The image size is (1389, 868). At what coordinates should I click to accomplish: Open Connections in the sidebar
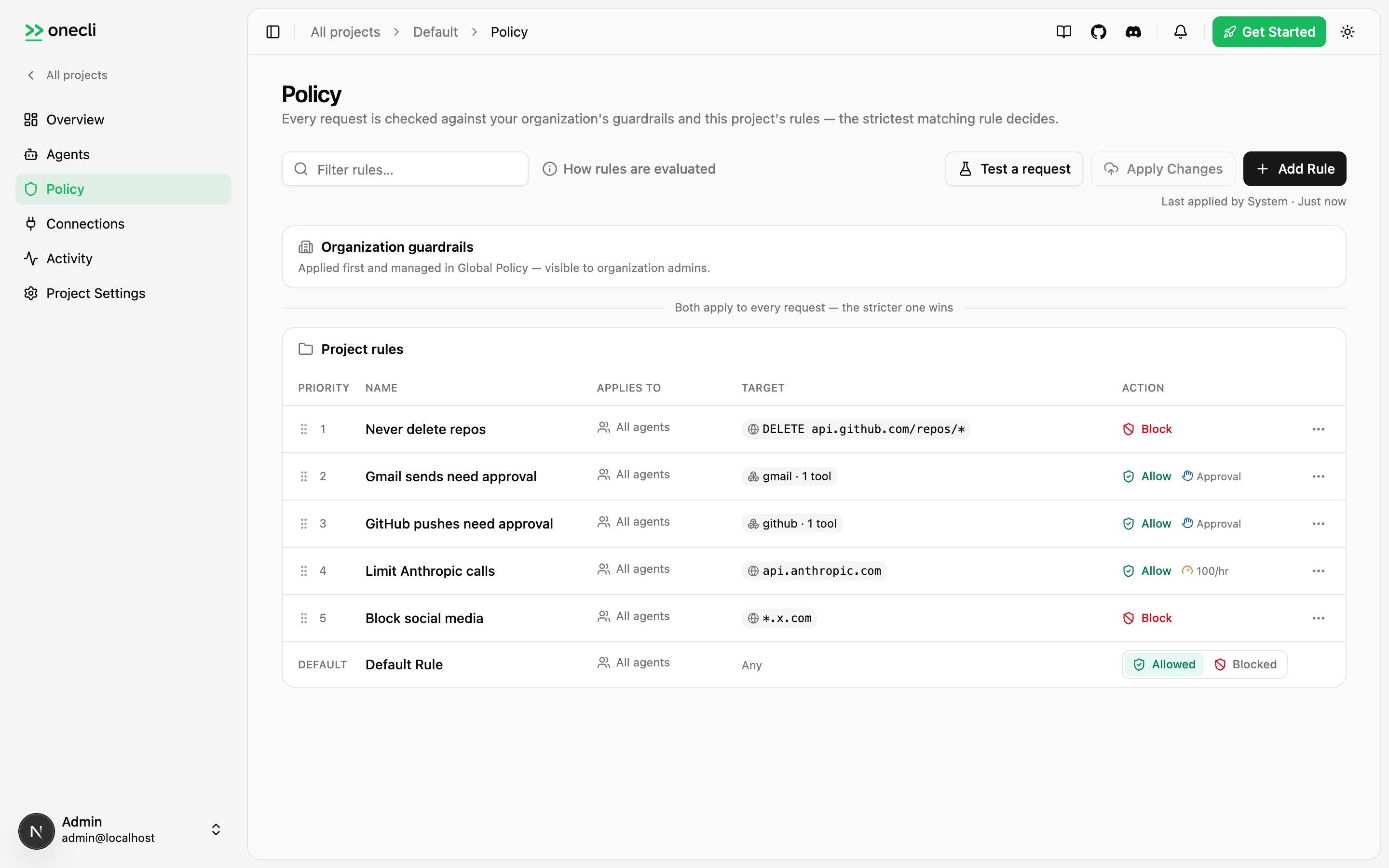tap(123, 224)
